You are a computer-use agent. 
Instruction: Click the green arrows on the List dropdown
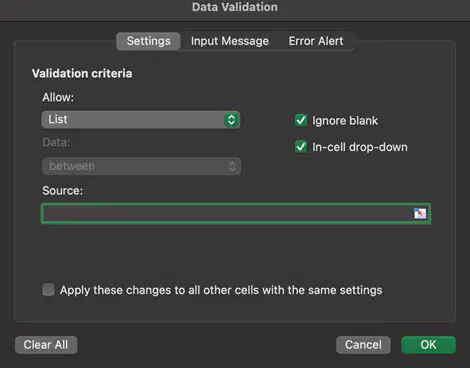coord(231,120)
